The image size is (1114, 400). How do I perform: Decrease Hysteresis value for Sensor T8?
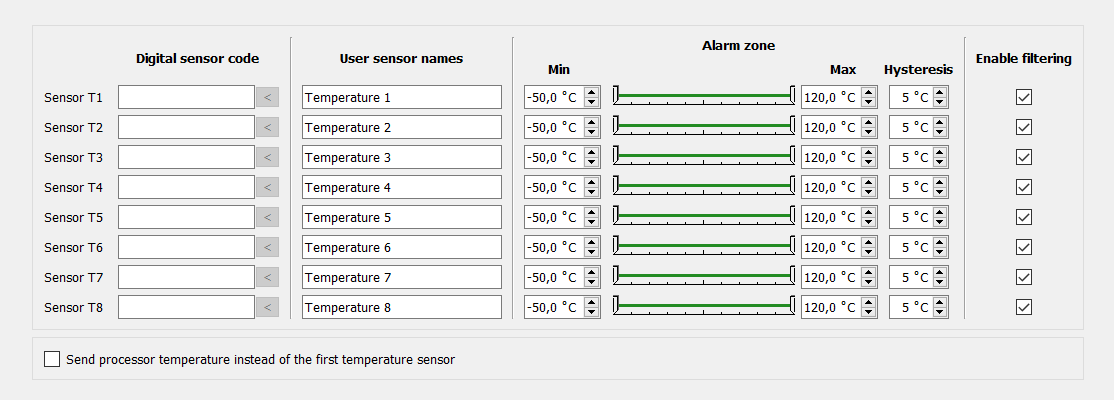[x=939, y=312]
